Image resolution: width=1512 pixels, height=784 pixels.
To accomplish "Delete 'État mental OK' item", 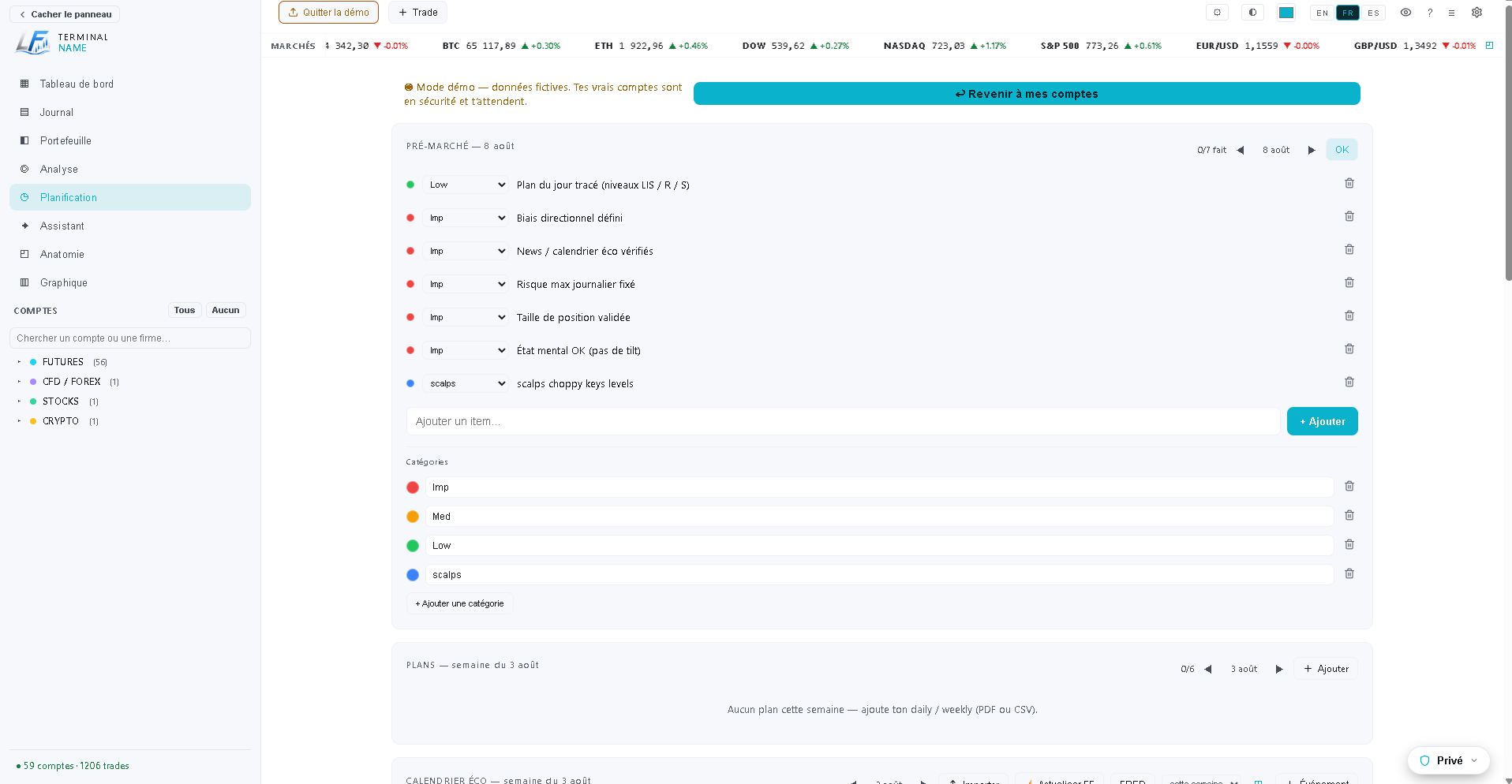I will [x=1349, y=349].
